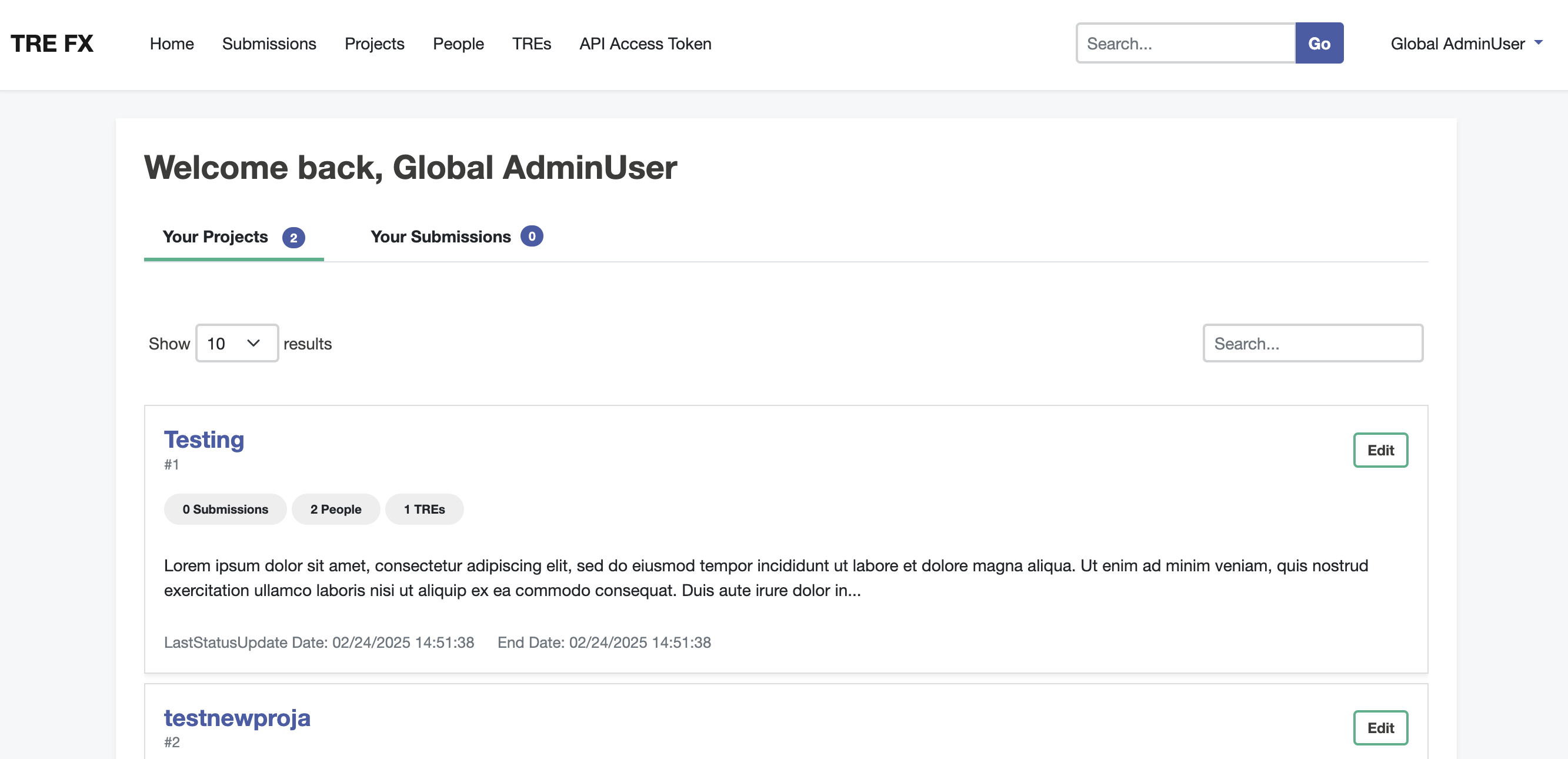Navigate to TREs page
The image size is (1568, 759).
point(531,44)
